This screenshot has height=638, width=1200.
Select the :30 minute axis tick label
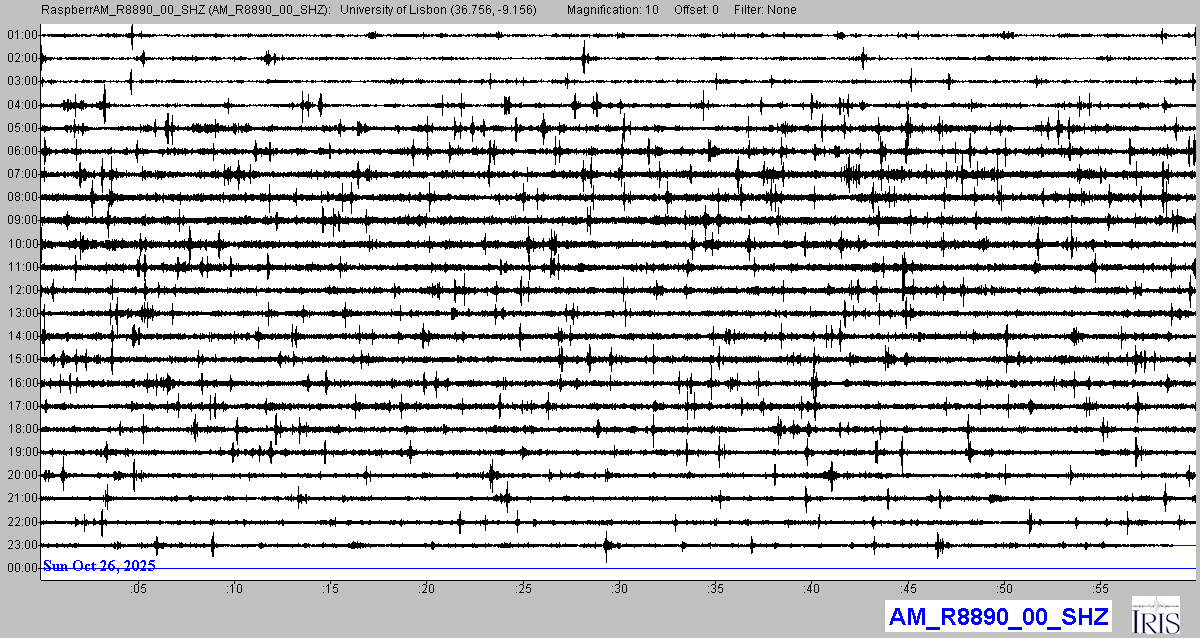(619, 589)
